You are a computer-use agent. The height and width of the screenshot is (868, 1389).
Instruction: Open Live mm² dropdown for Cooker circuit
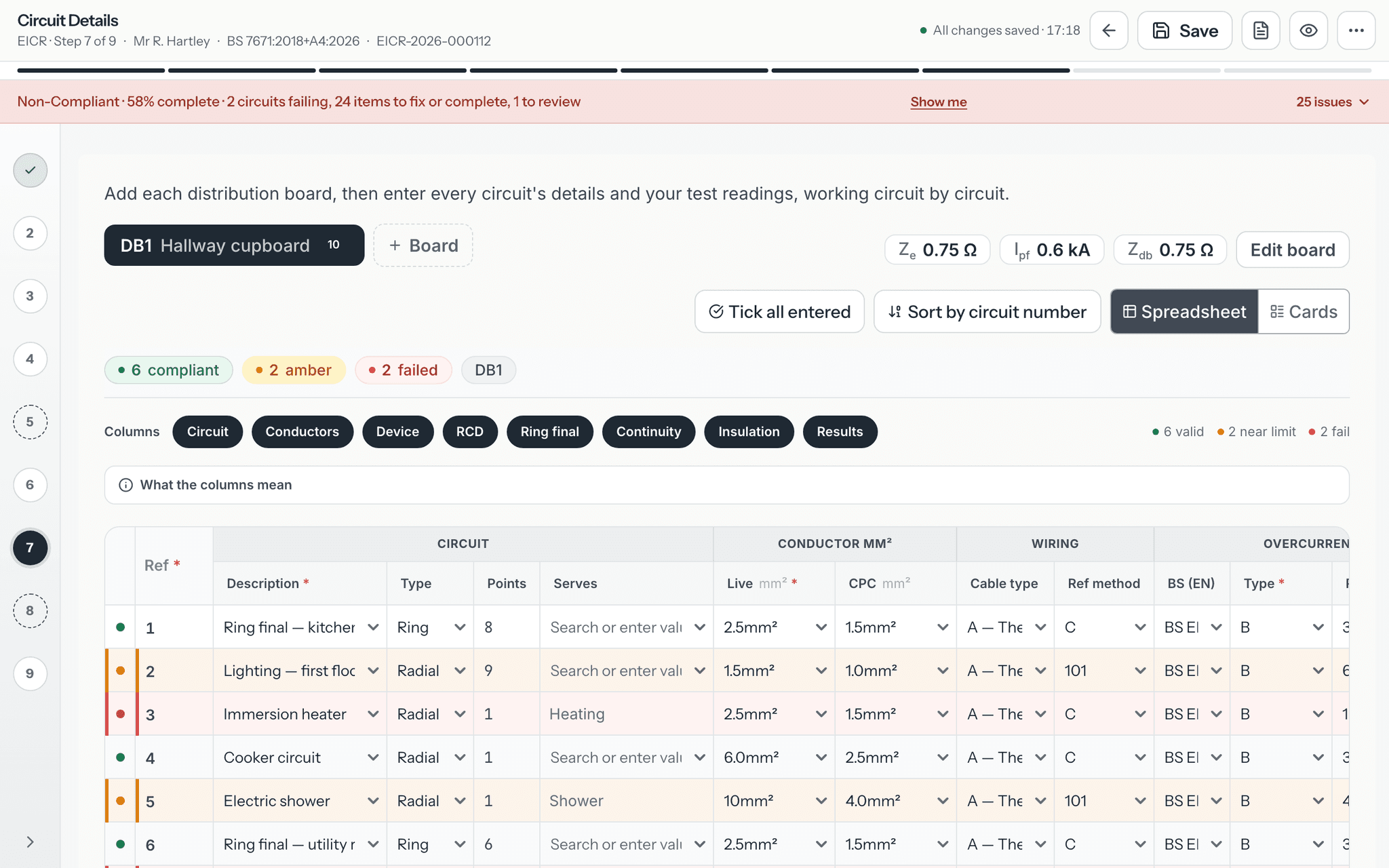click(x=774, y=757)
